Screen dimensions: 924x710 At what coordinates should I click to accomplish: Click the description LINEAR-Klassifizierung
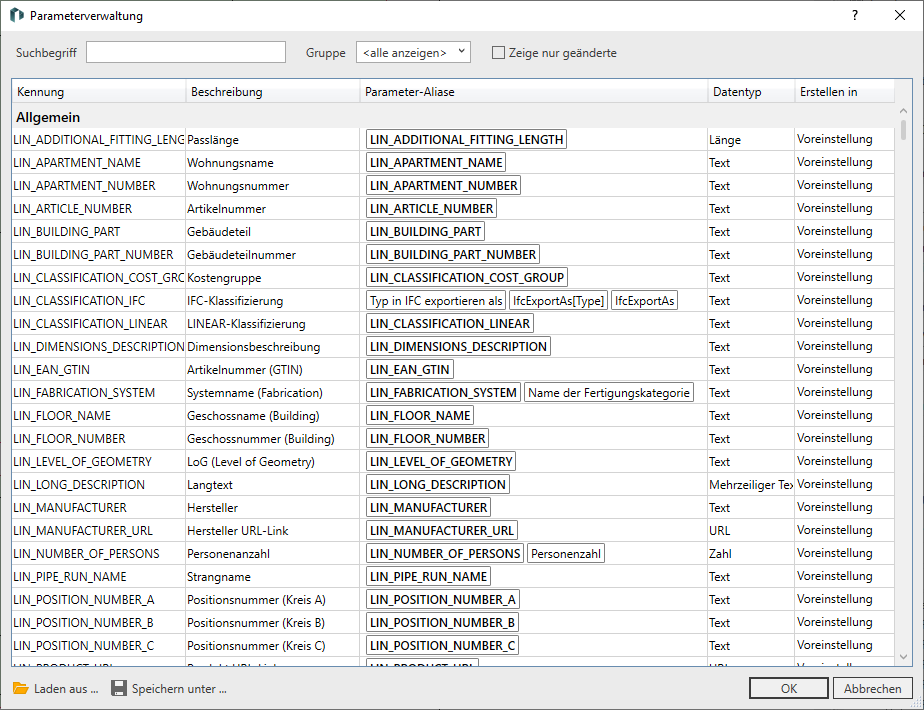246,323
